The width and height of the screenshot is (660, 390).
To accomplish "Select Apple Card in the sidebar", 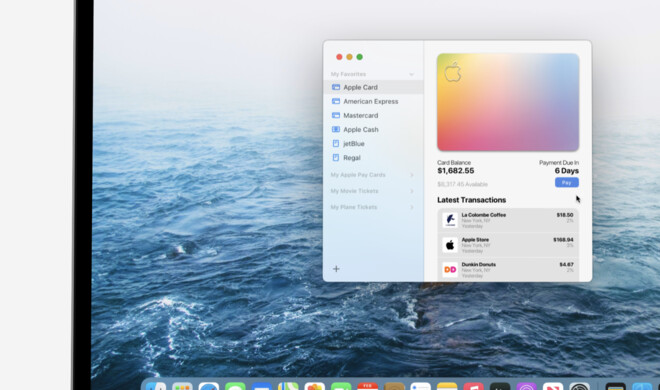I will click(x=373, y=87).
